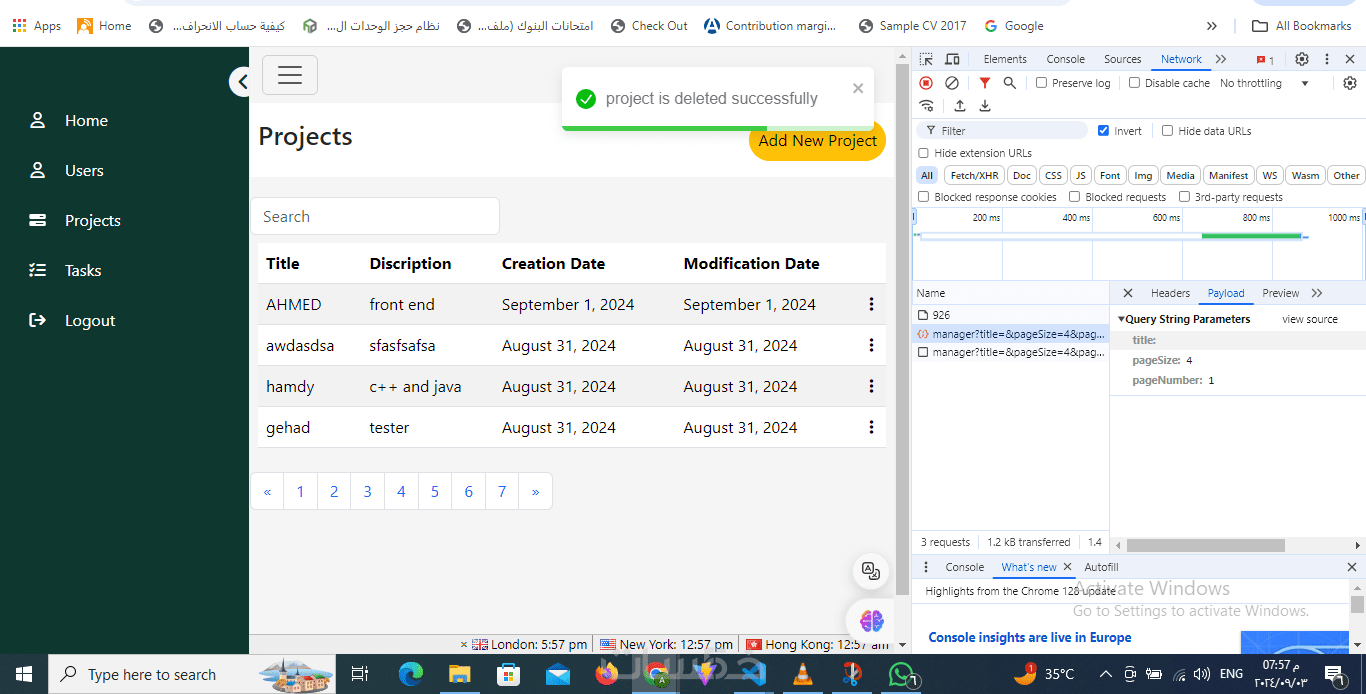The height and width of the screenshot is (694, 1366).
Task: Select checkbox of the last manager request row
Action: point(923,352)
